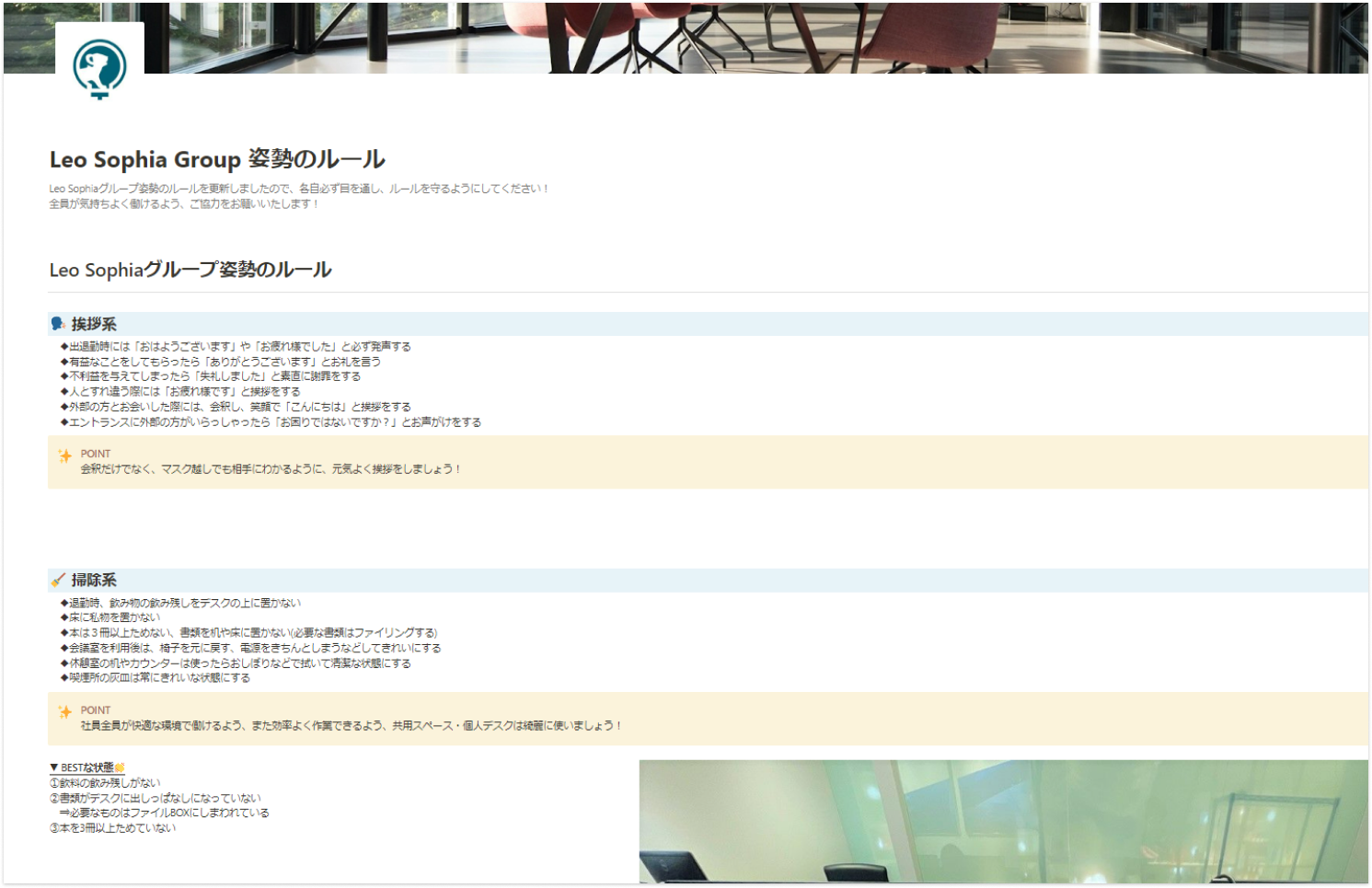This screenshot has width=1372, height=888.
Task: Click the item ②書類がデスクに出しっぱなしになっていない
Action: (x=155, y=799)
